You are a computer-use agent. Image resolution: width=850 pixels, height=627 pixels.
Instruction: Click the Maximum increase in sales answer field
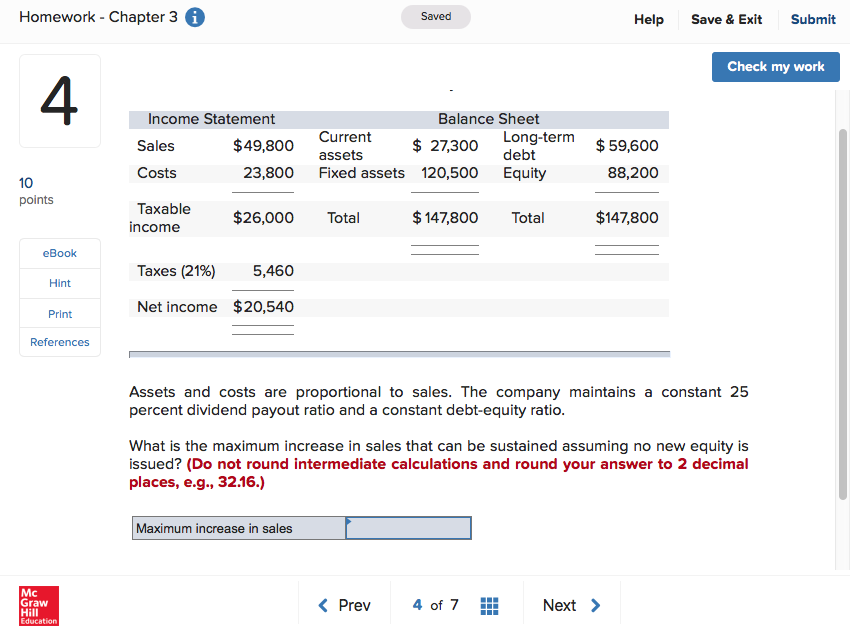(408, 527)
